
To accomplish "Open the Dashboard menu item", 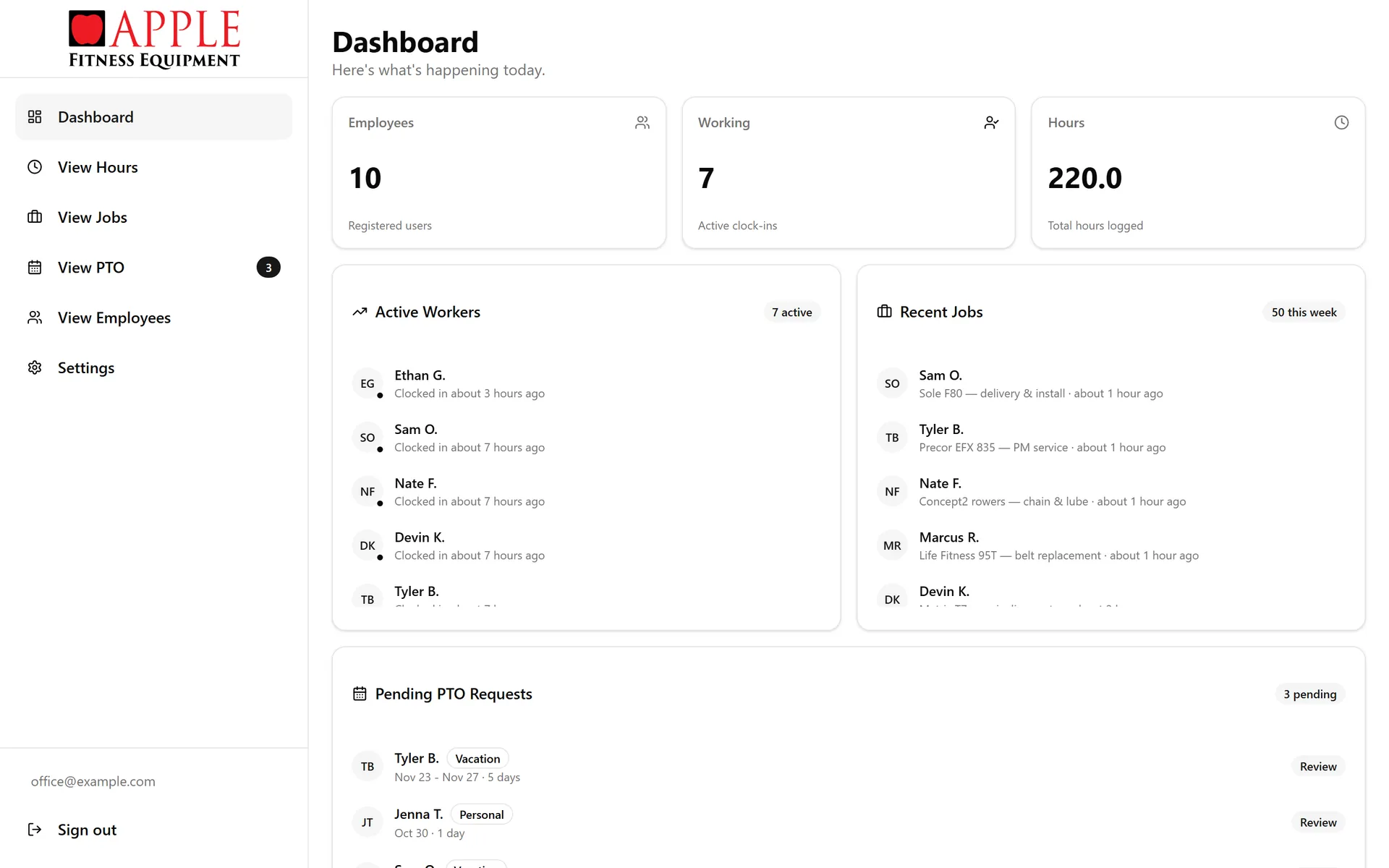I will pos(154,117).
